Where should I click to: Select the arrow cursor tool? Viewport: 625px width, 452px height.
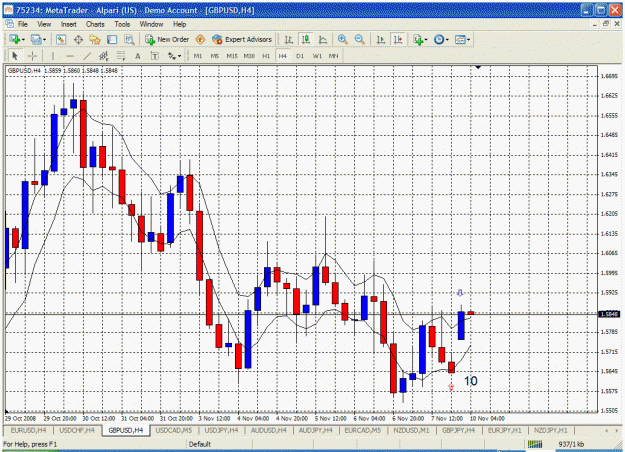coord(15,56)
